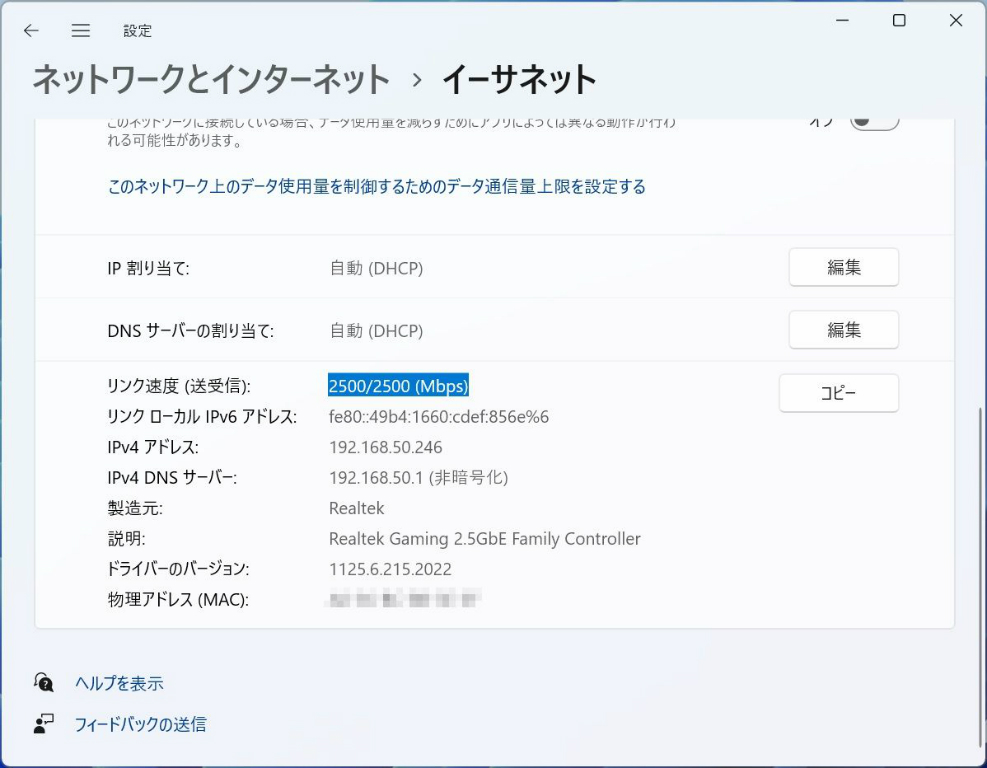Click the IPv4 address 192.168.50.246
987x768 pixels.
coord(385,447)
